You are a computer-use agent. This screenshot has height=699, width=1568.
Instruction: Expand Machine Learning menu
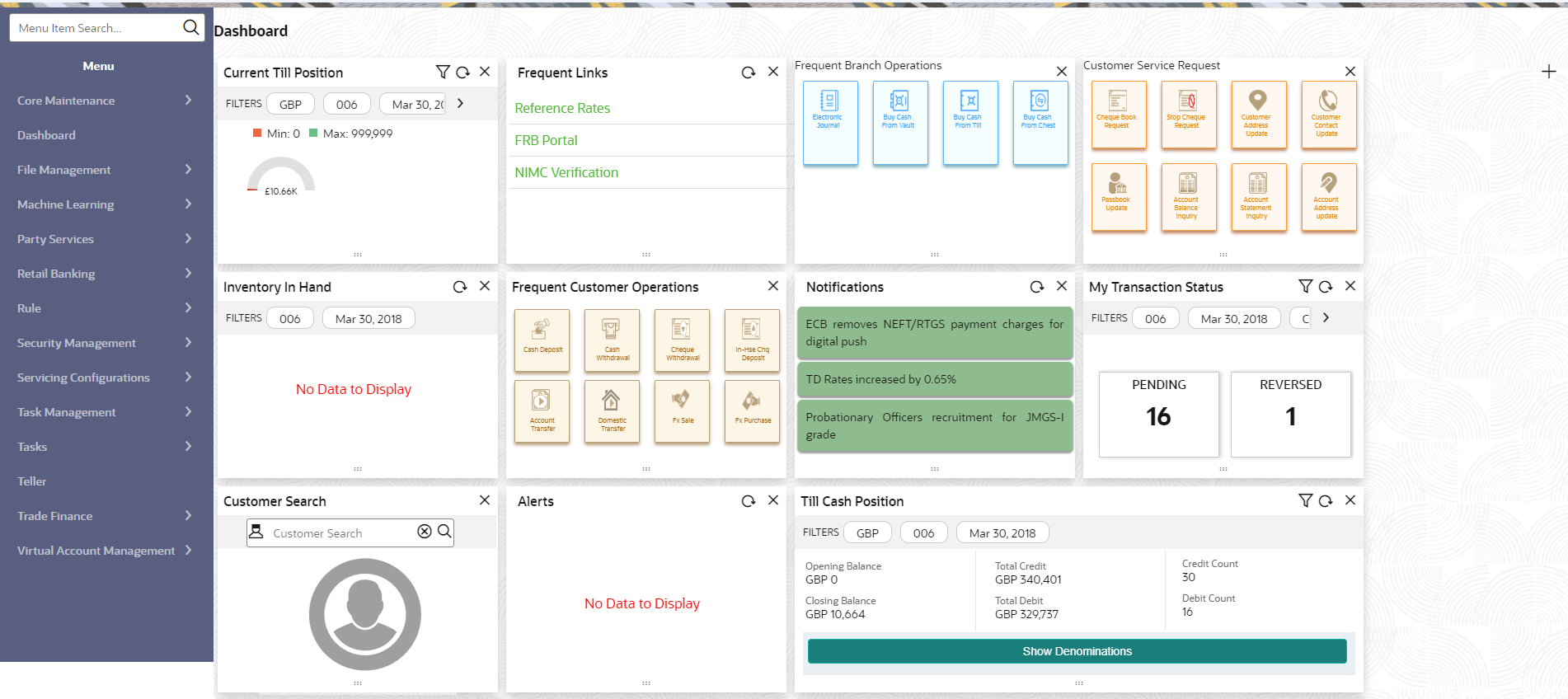(188, 204)
